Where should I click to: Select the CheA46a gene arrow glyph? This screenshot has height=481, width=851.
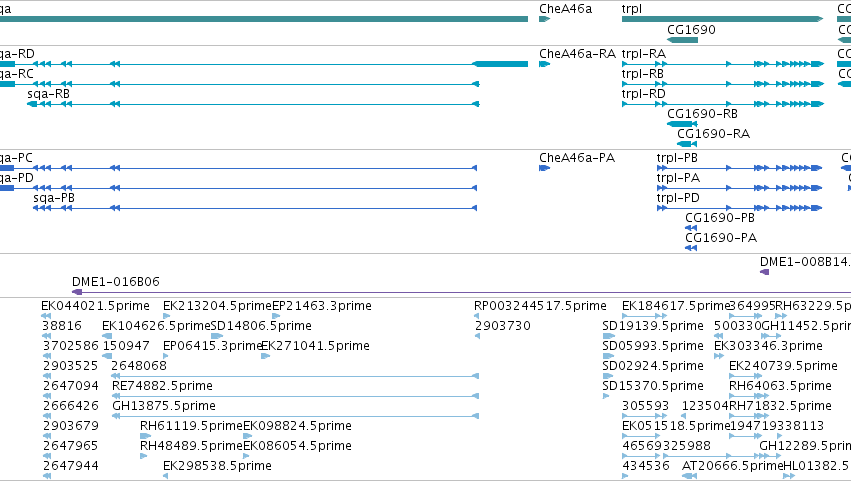coord(544,19)
